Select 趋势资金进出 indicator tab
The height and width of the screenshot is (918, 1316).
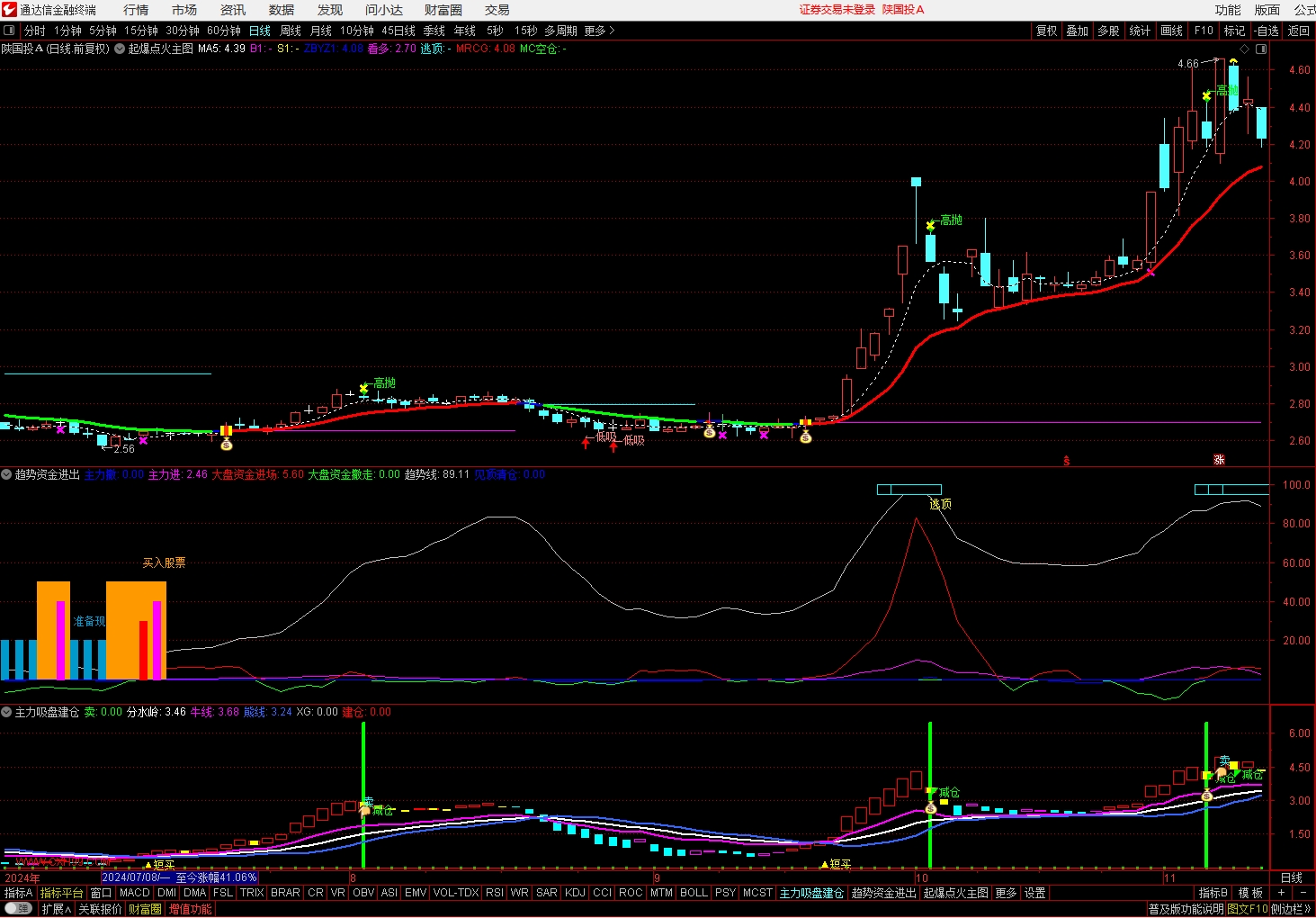coord(883,893)
